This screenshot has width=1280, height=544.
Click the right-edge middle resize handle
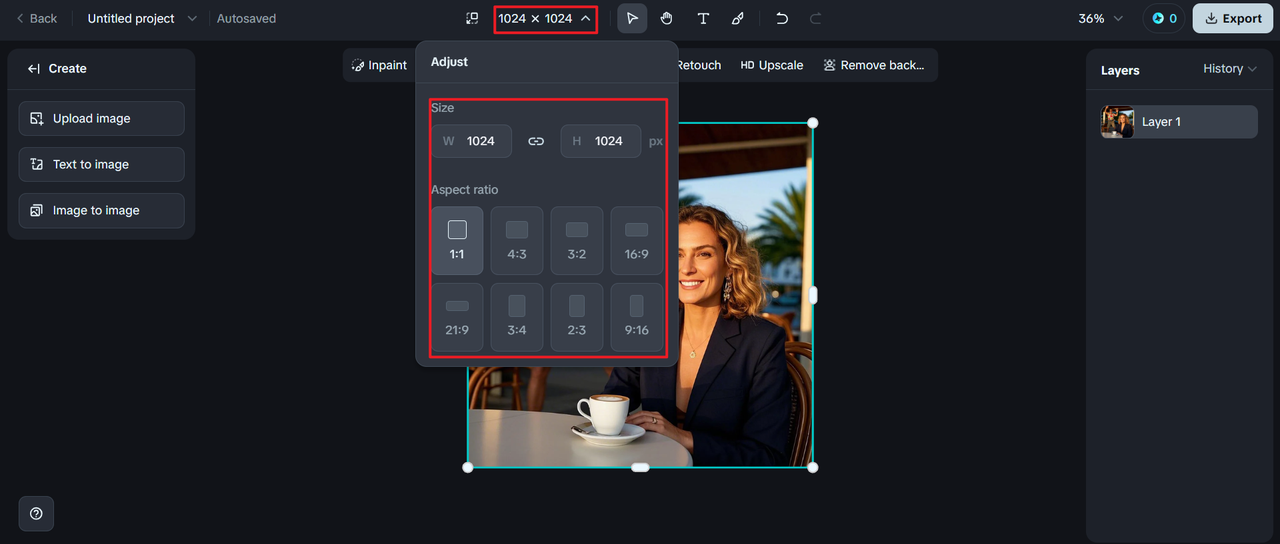tap(813, 295)
